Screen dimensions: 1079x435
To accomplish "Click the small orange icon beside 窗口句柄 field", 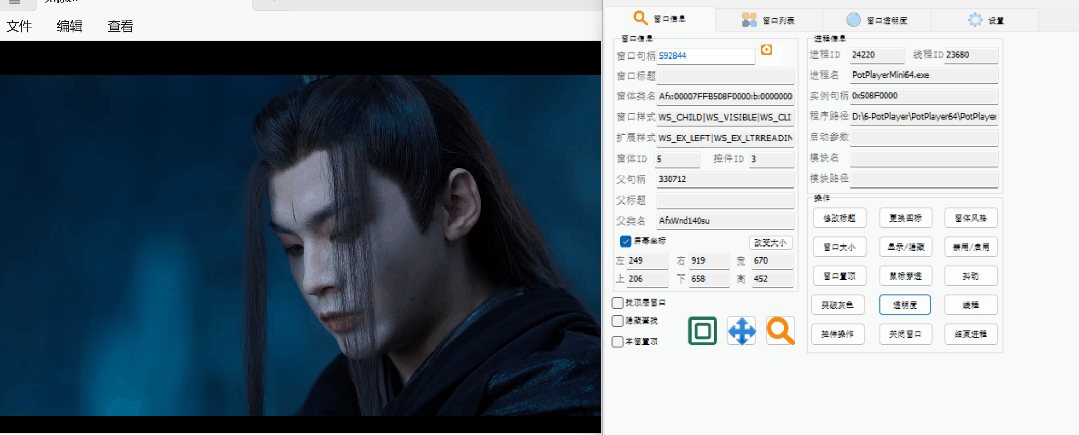I will click(767, 50).
